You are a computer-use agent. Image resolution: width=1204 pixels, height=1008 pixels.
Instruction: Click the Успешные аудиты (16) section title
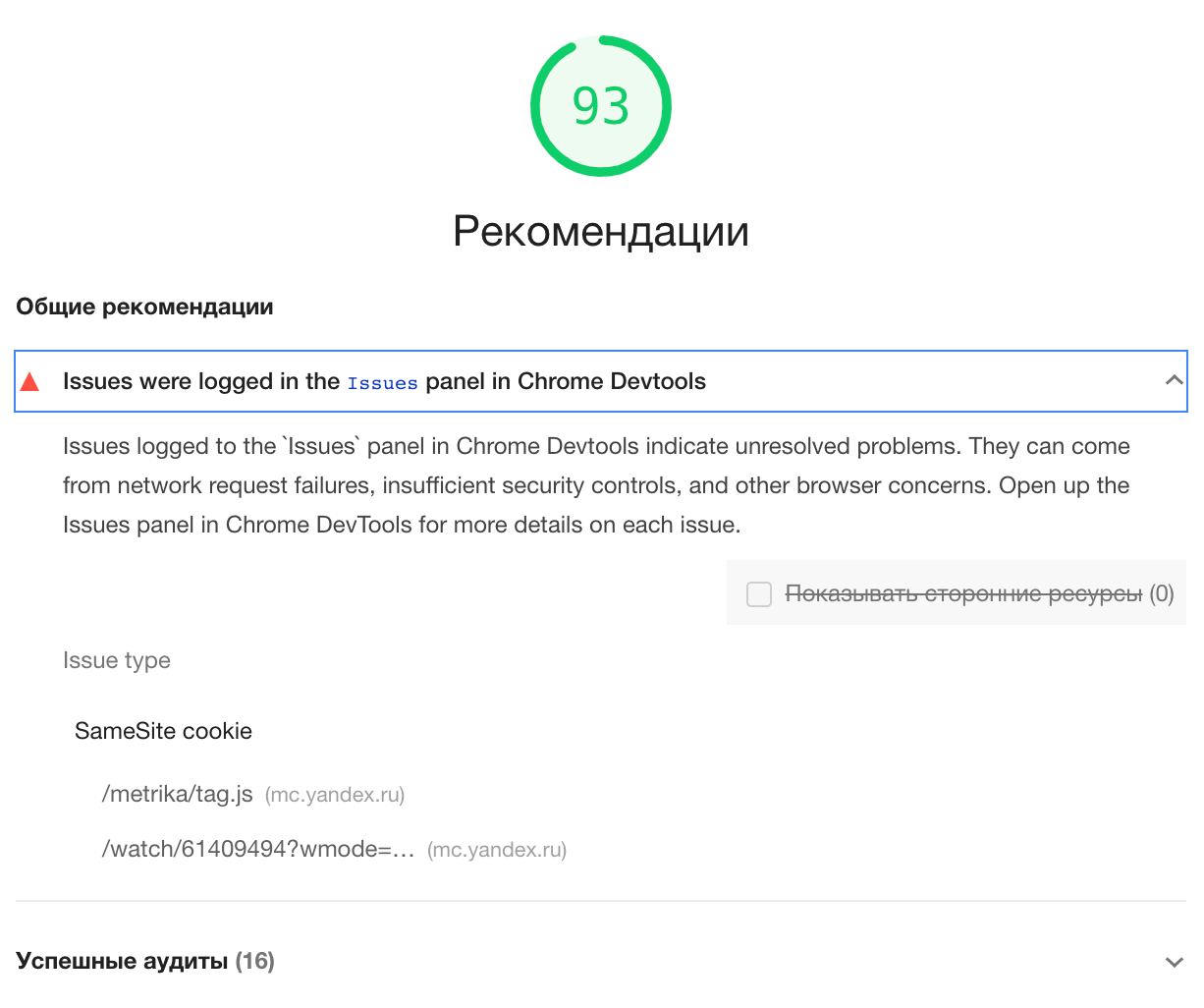click(x=145, y=961)
